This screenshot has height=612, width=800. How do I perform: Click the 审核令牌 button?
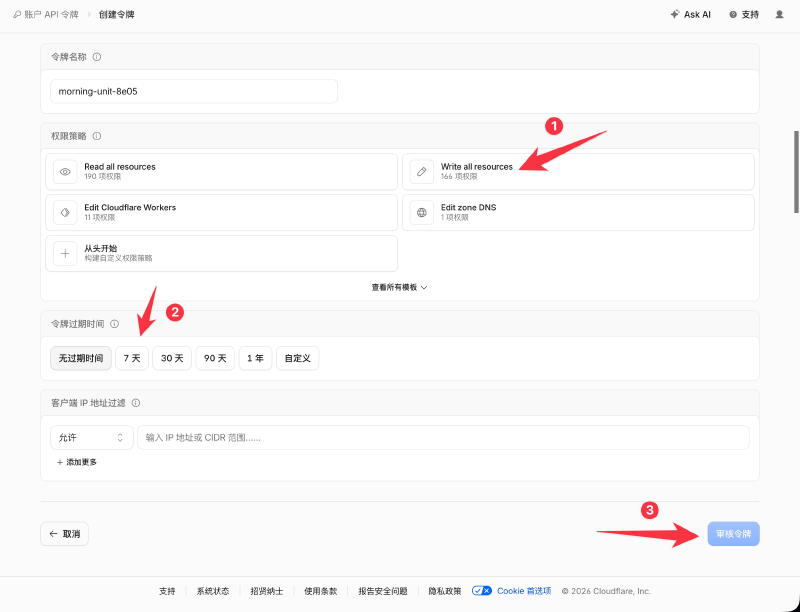click(x=733, y=534)
